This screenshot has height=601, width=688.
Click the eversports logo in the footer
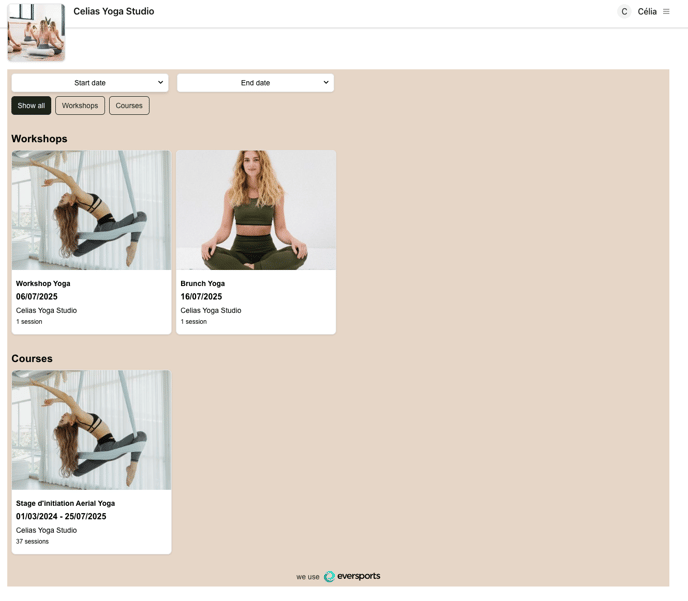352,576
